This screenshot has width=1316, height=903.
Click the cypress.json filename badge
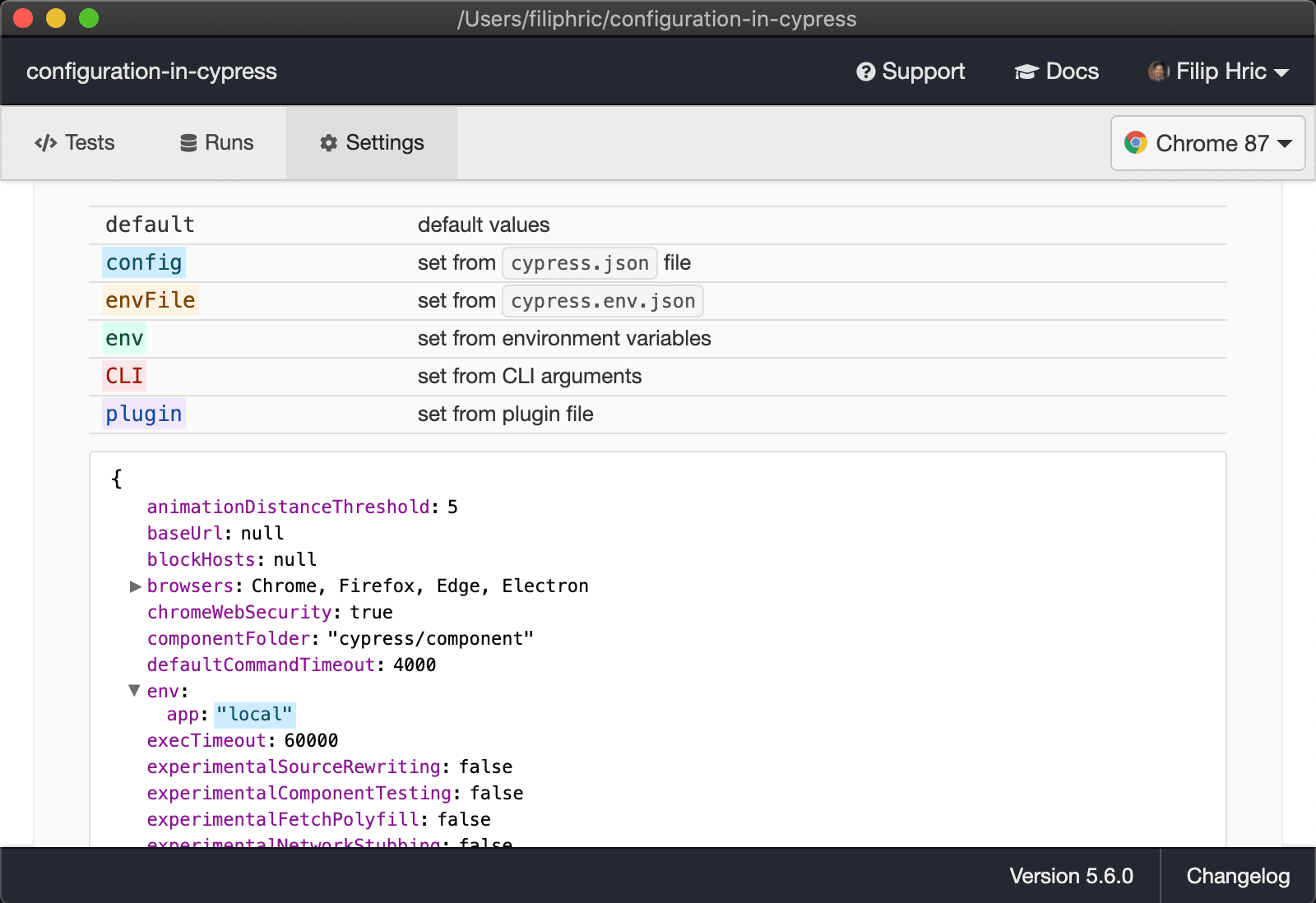click(579, 263)
